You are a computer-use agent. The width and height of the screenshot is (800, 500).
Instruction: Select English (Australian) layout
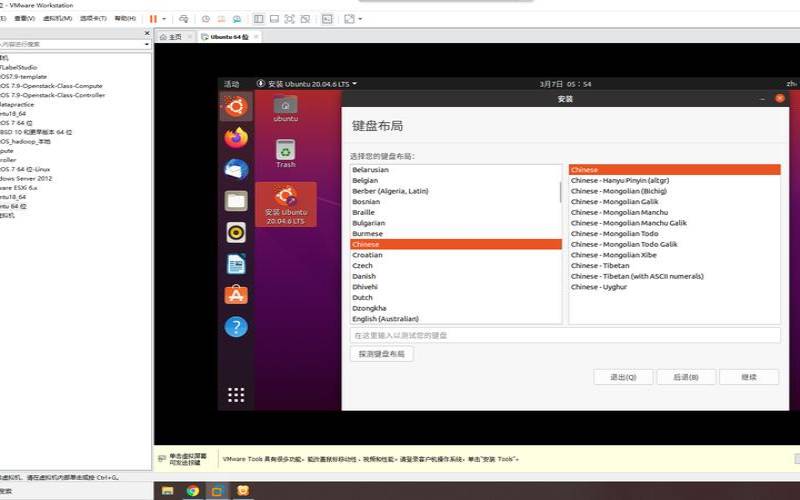pos(456,319)
